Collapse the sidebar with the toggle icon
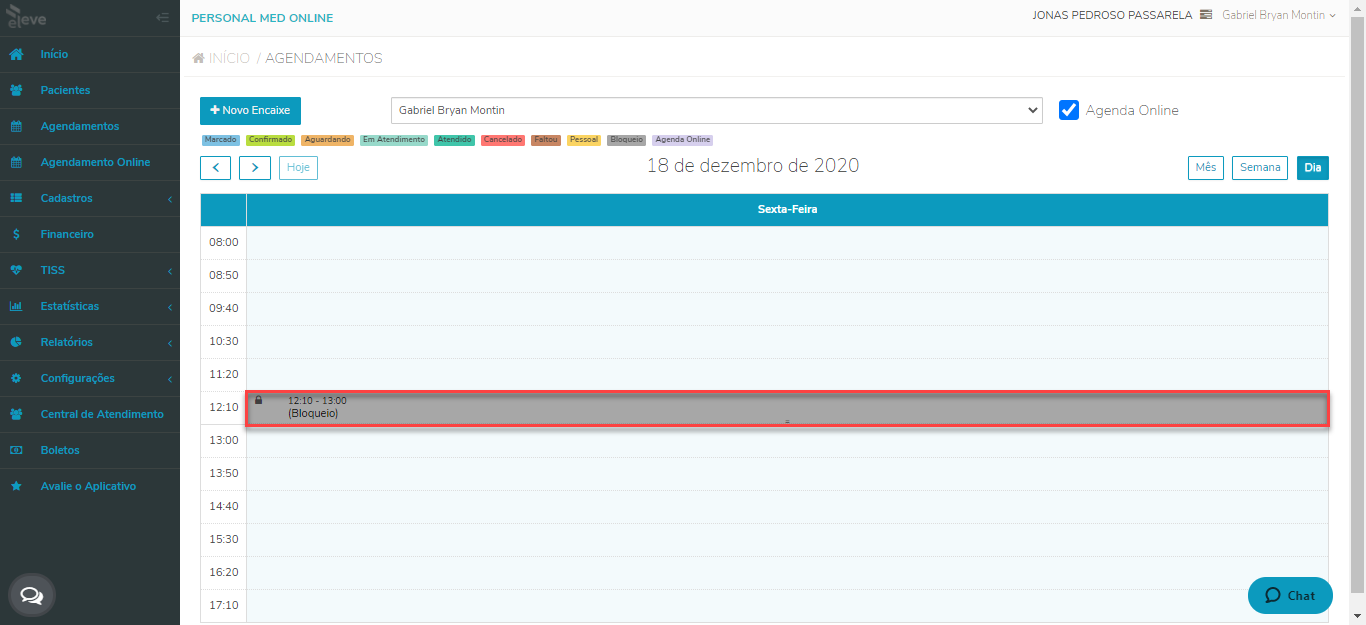 [x=163, y=17]
